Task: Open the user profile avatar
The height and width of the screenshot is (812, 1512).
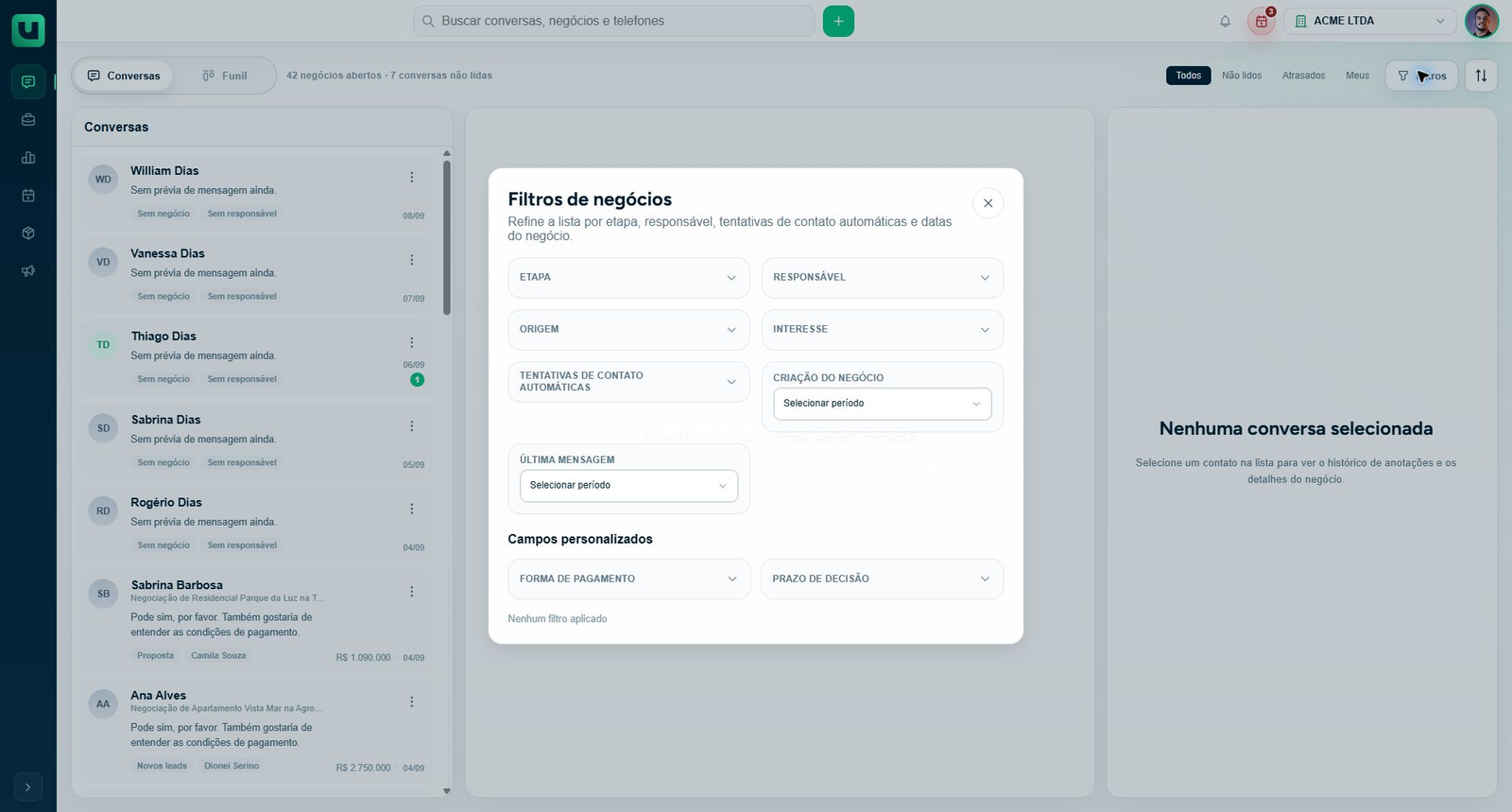Action: click(x=1481, y=21)
